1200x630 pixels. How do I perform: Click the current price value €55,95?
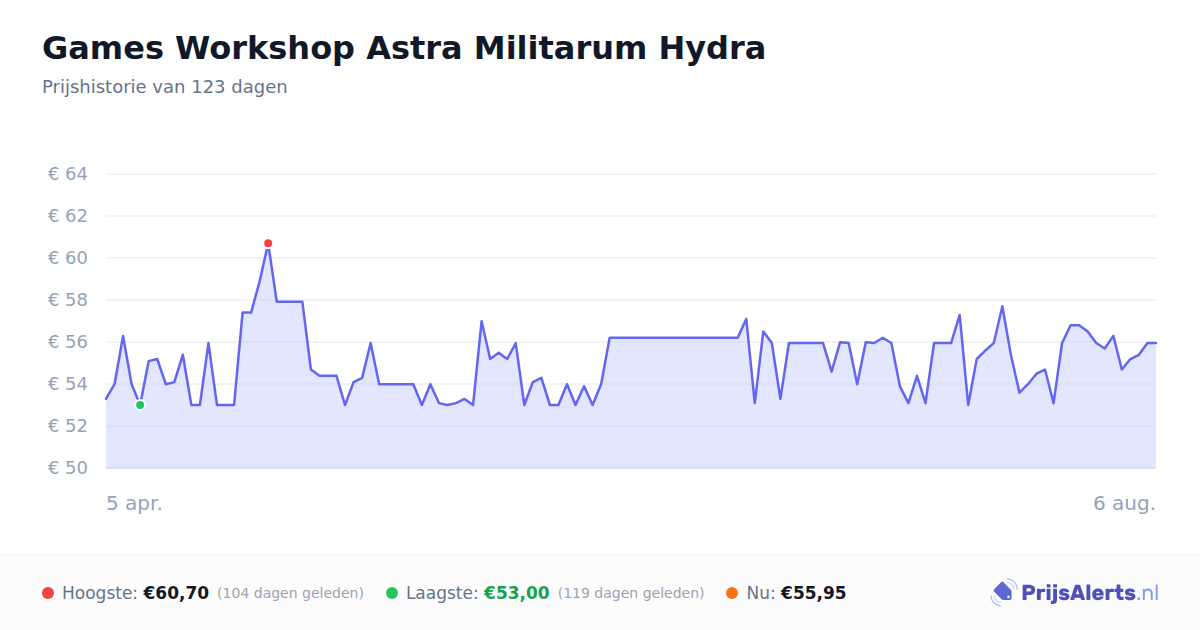813,593
